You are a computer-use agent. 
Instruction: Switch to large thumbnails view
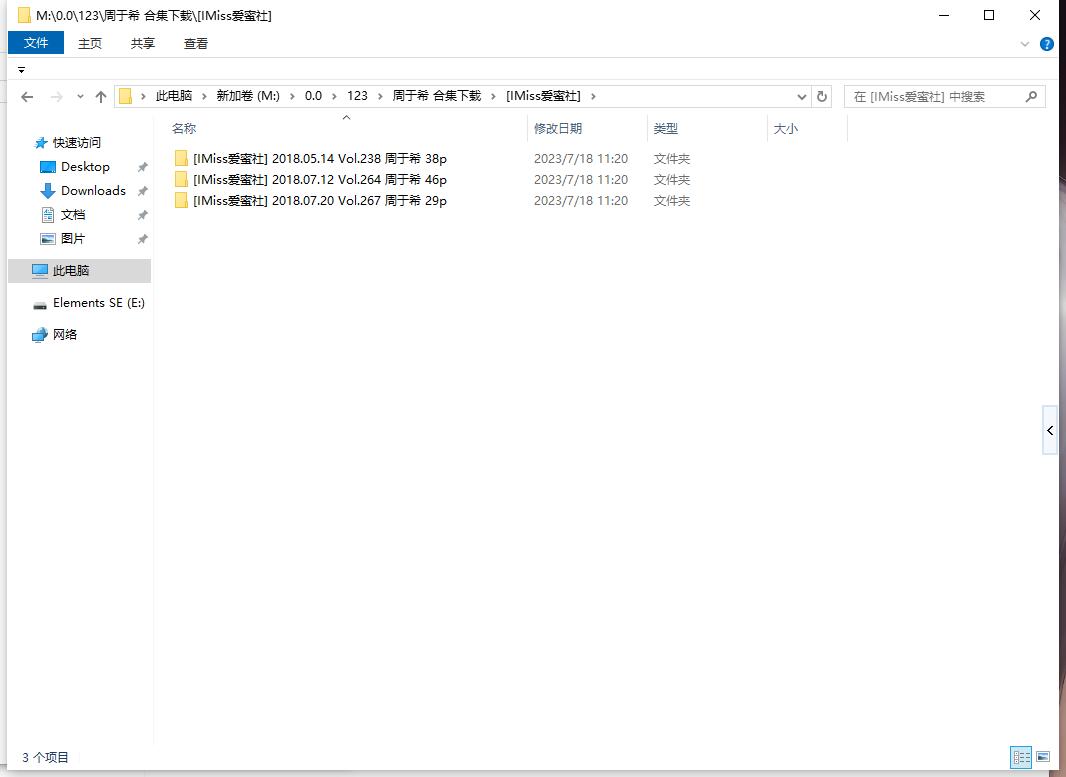coord(1042,757)
